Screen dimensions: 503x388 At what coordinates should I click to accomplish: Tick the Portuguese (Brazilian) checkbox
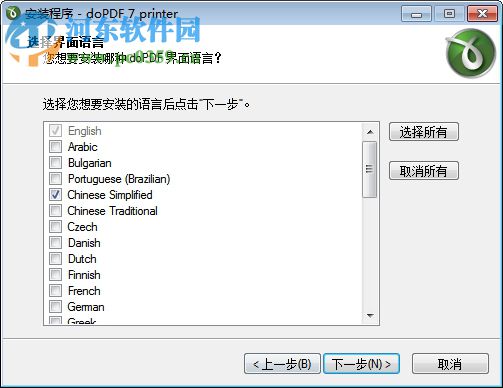tap(55, 178)
